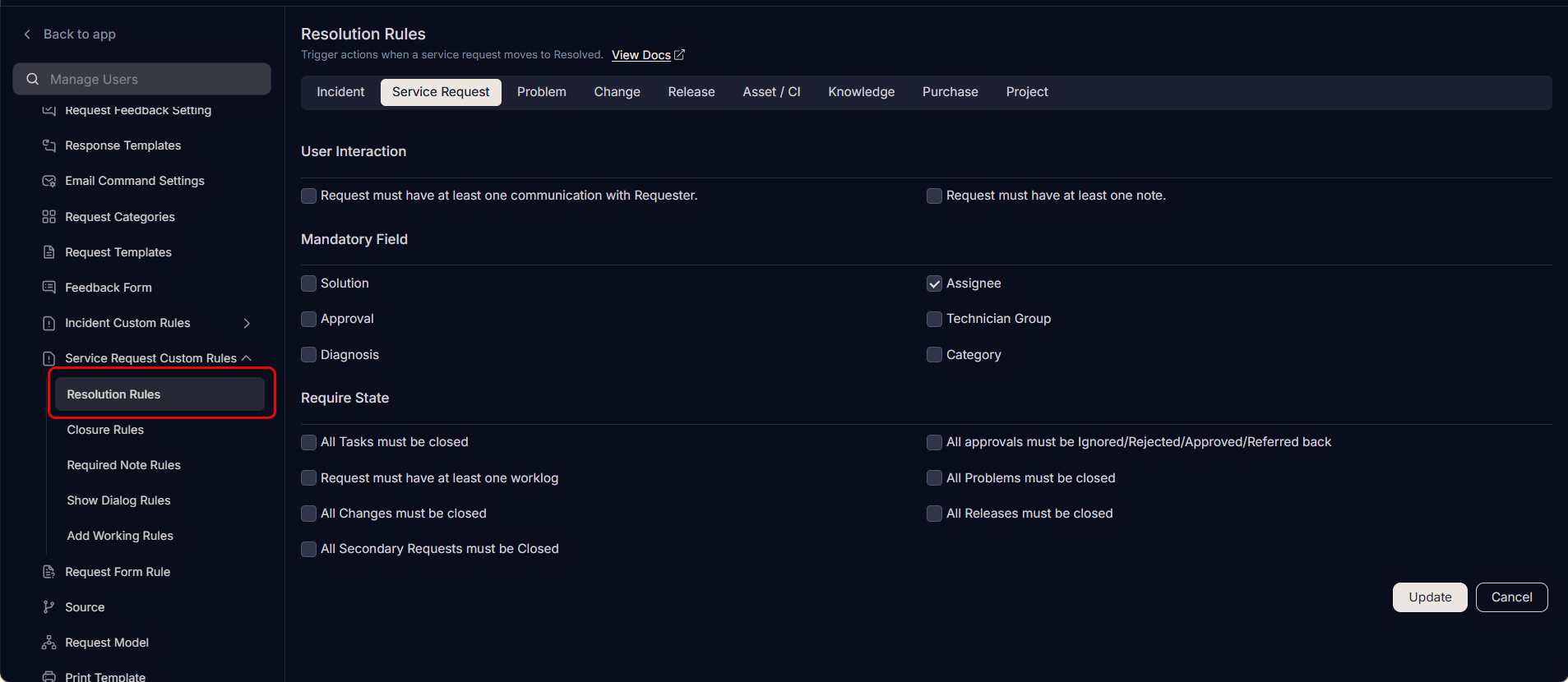
Task: Click the Request Templates document icon
Action: (x=49, y=252)
